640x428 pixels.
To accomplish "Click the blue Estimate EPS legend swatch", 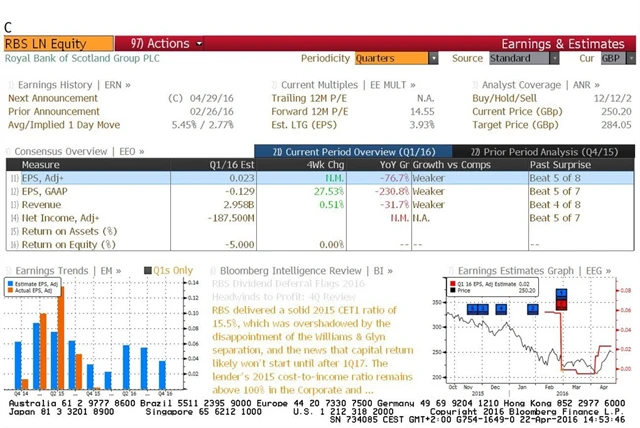I will 13,283.
